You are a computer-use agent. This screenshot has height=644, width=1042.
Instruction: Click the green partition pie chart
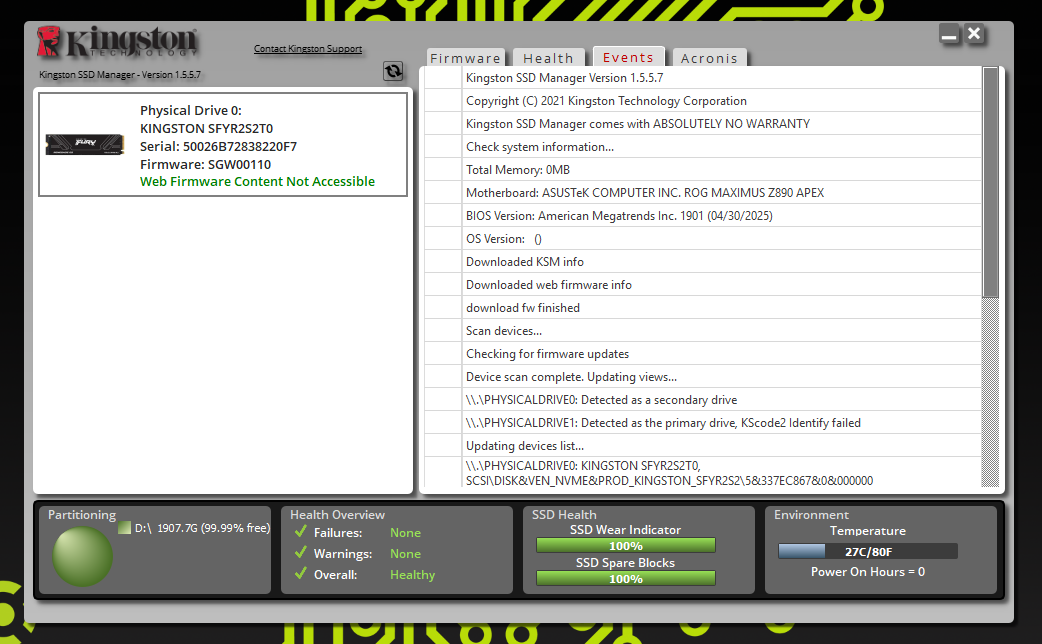click(82, 556)
